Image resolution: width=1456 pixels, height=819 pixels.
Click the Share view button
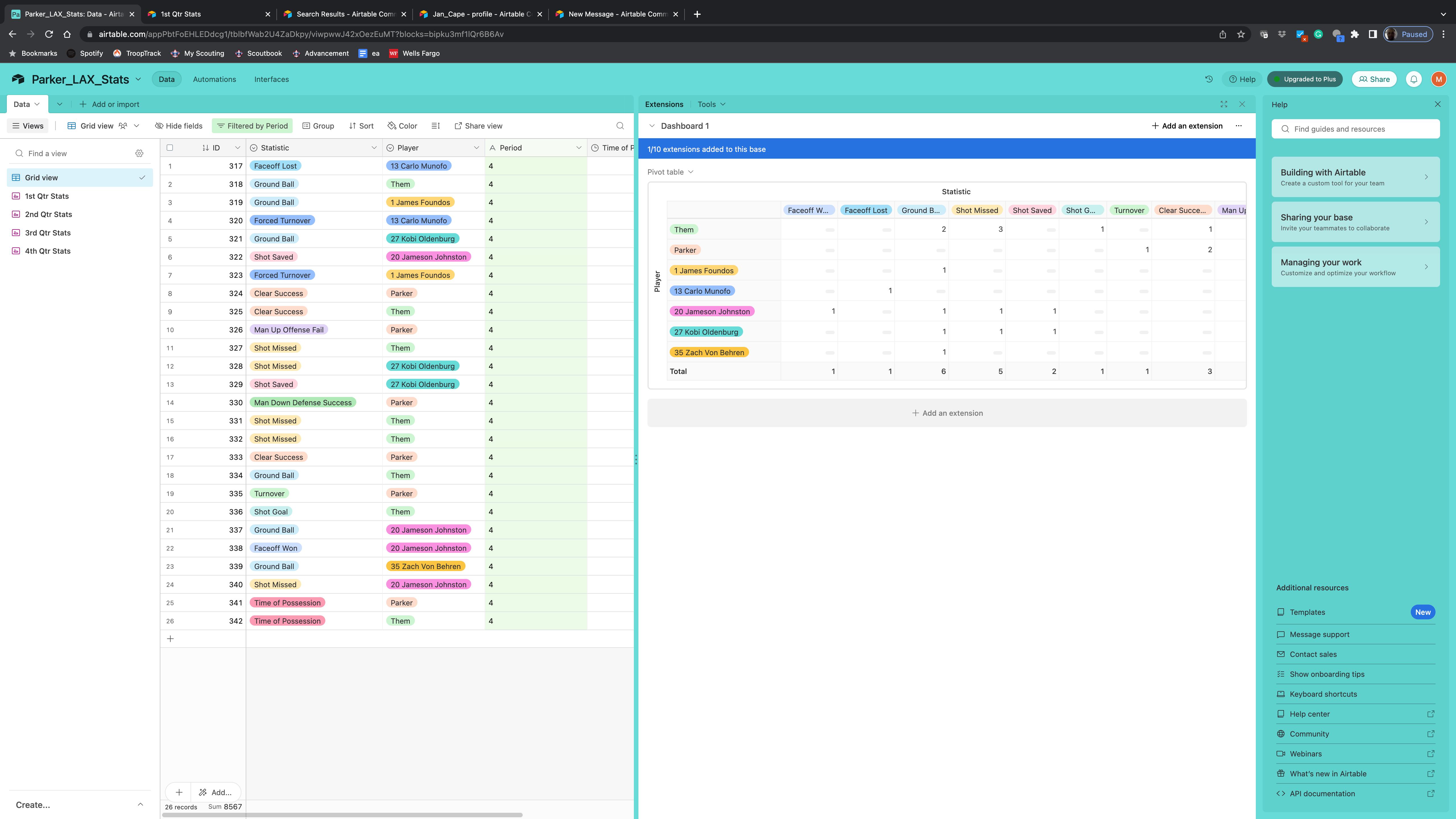click(x=478, y=126)
